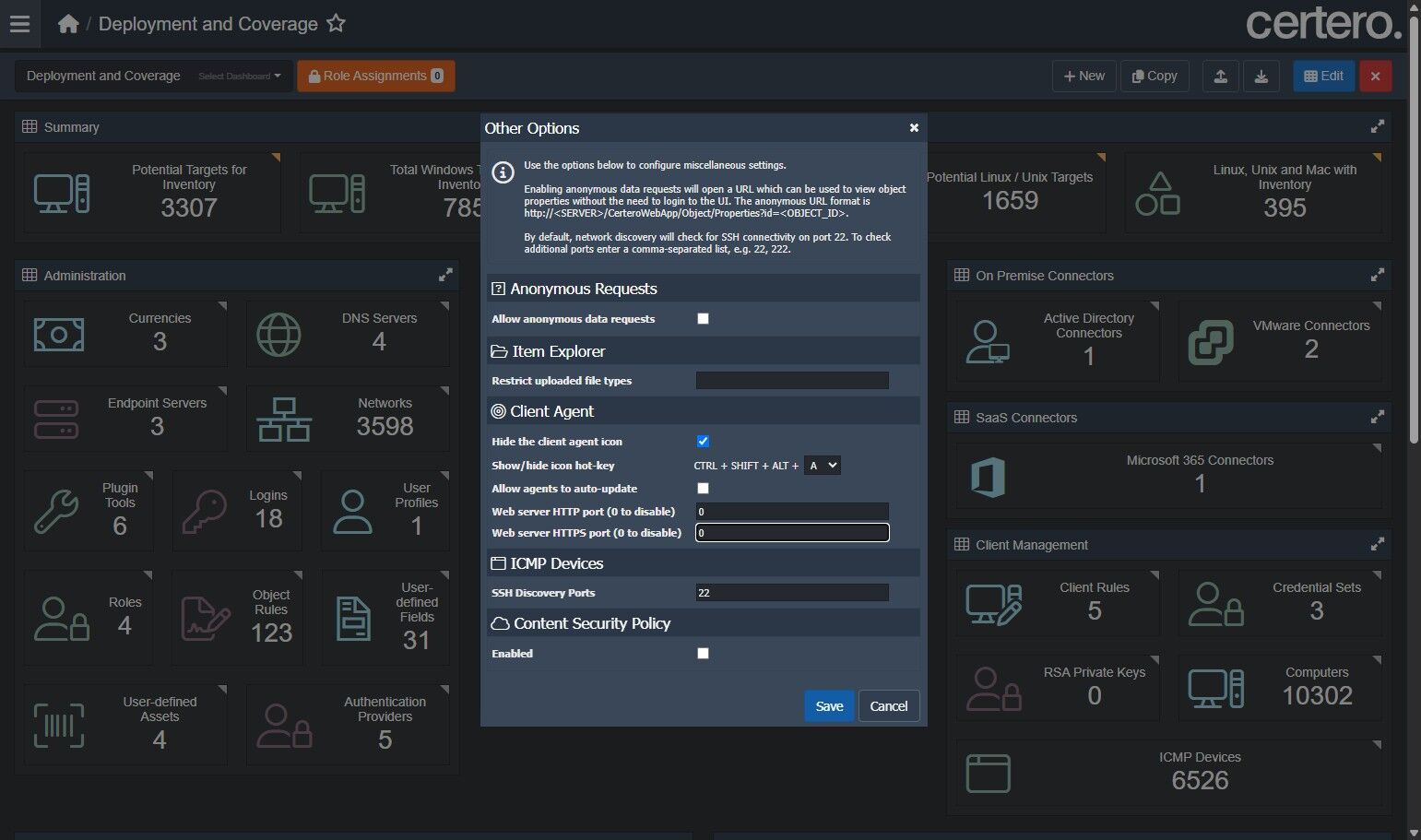Open Role Assignments
Image resolution: width=1421 pixels, height=840 pixels.
(x=375, y=76)
